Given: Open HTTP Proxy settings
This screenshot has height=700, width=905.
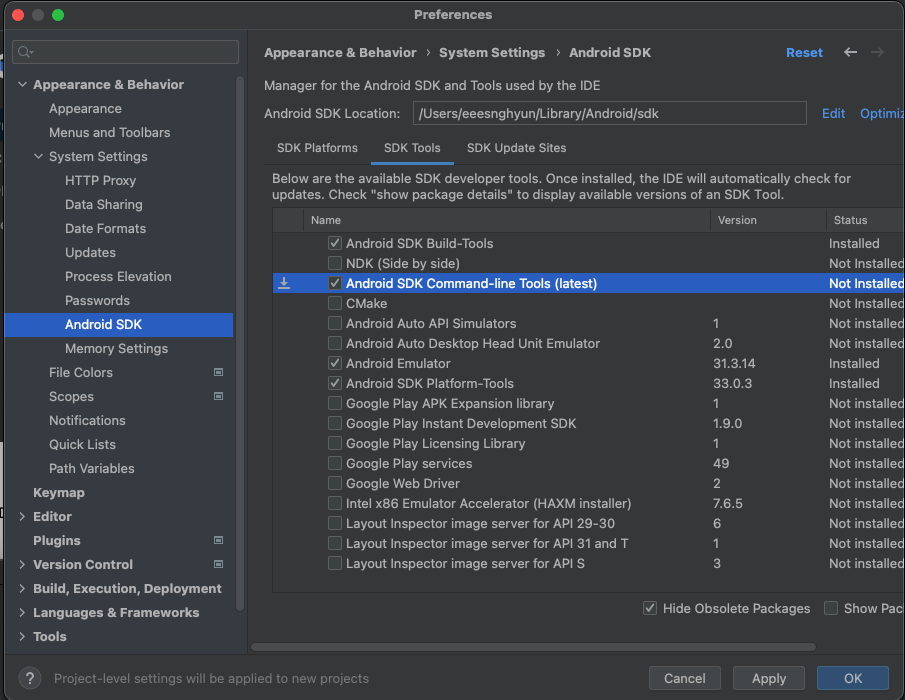Looking at the screenshot, I should 100,181.
